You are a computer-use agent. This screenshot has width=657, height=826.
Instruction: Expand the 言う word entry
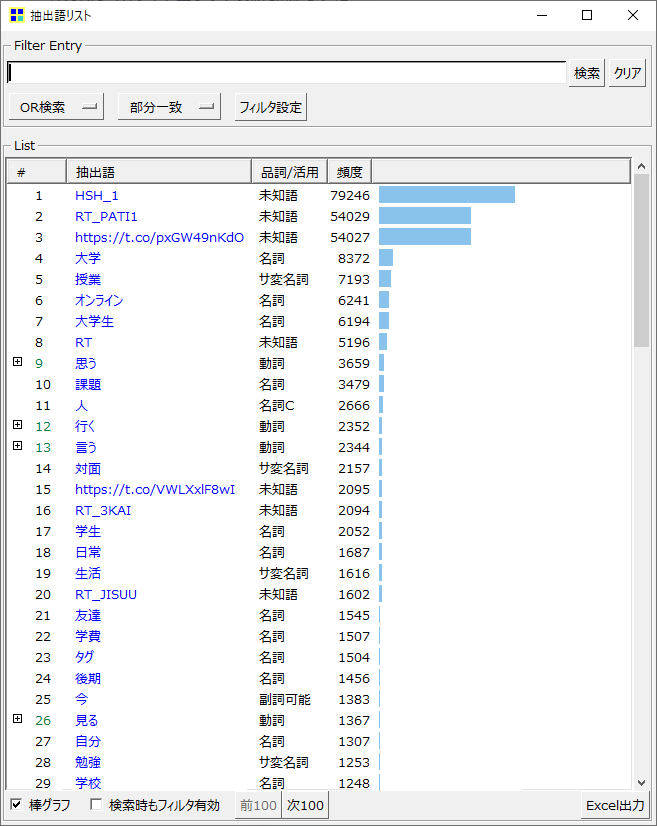pyautogui.click(x=17, y=446)
